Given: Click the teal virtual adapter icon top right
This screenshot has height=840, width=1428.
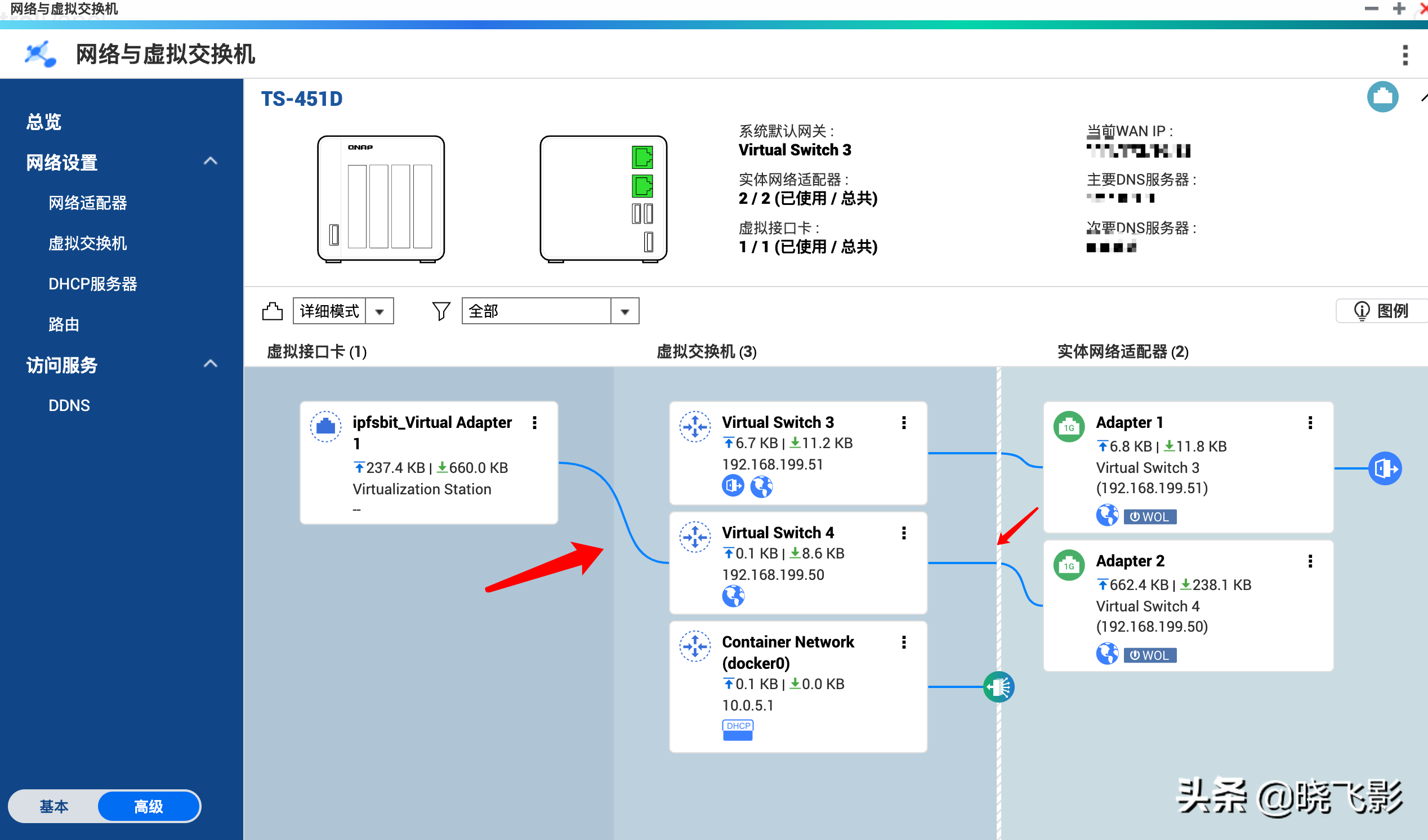Looking at the screenshot, I should 1382,97.
